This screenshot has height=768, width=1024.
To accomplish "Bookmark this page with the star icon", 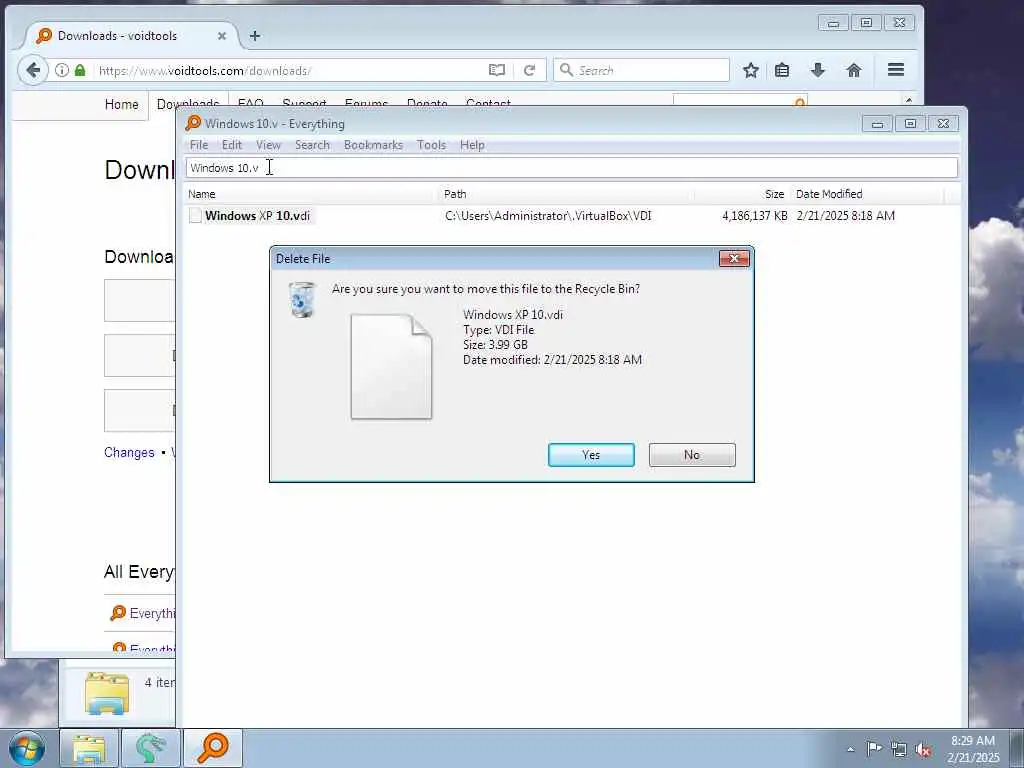I will click(x=751, y=70).
